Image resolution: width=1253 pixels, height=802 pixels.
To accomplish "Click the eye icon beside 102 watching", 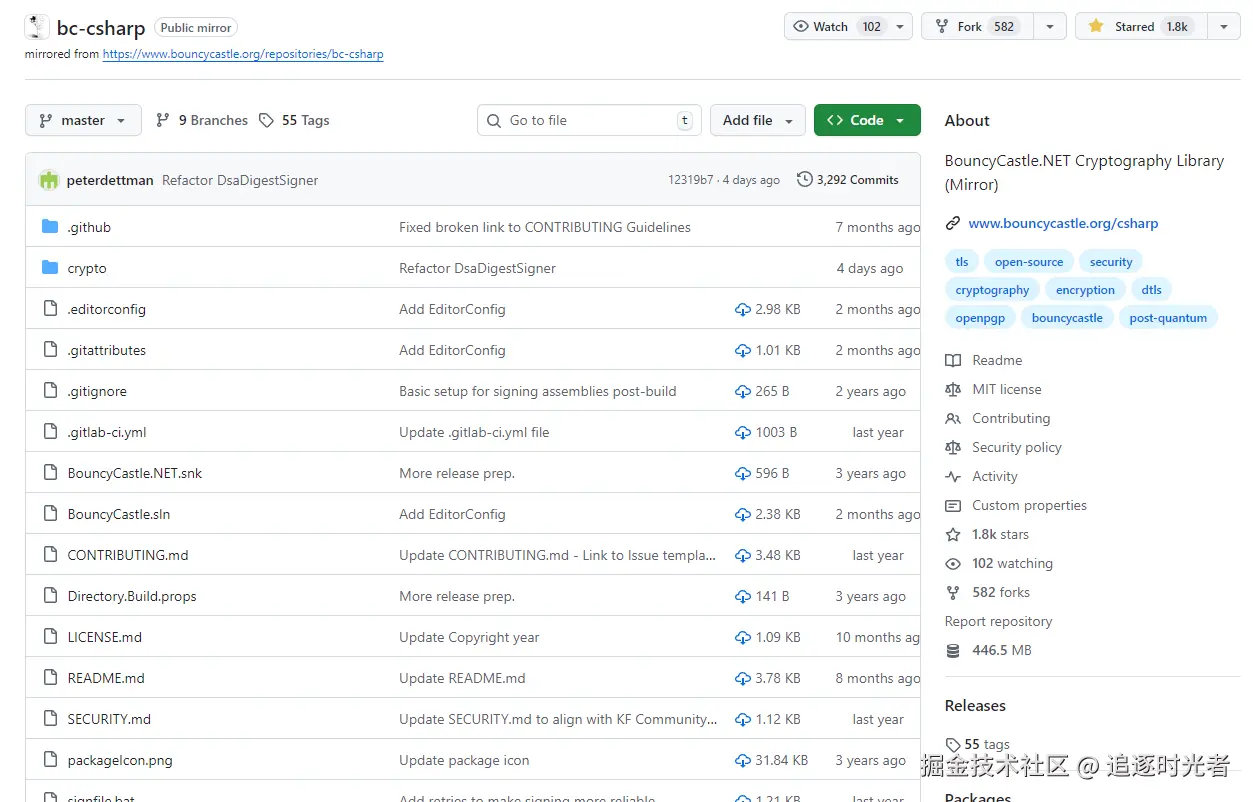I will click(953, 563).
